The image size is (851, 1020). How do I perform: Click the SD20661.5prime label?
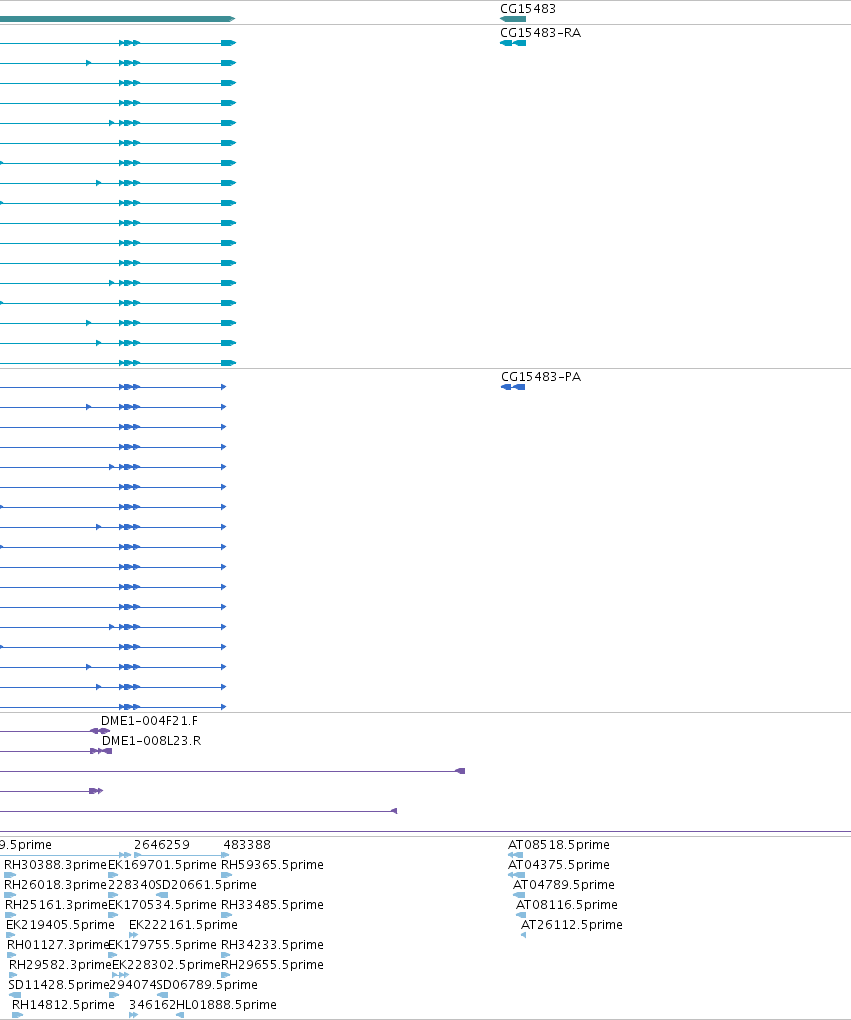tap(206, 885)
